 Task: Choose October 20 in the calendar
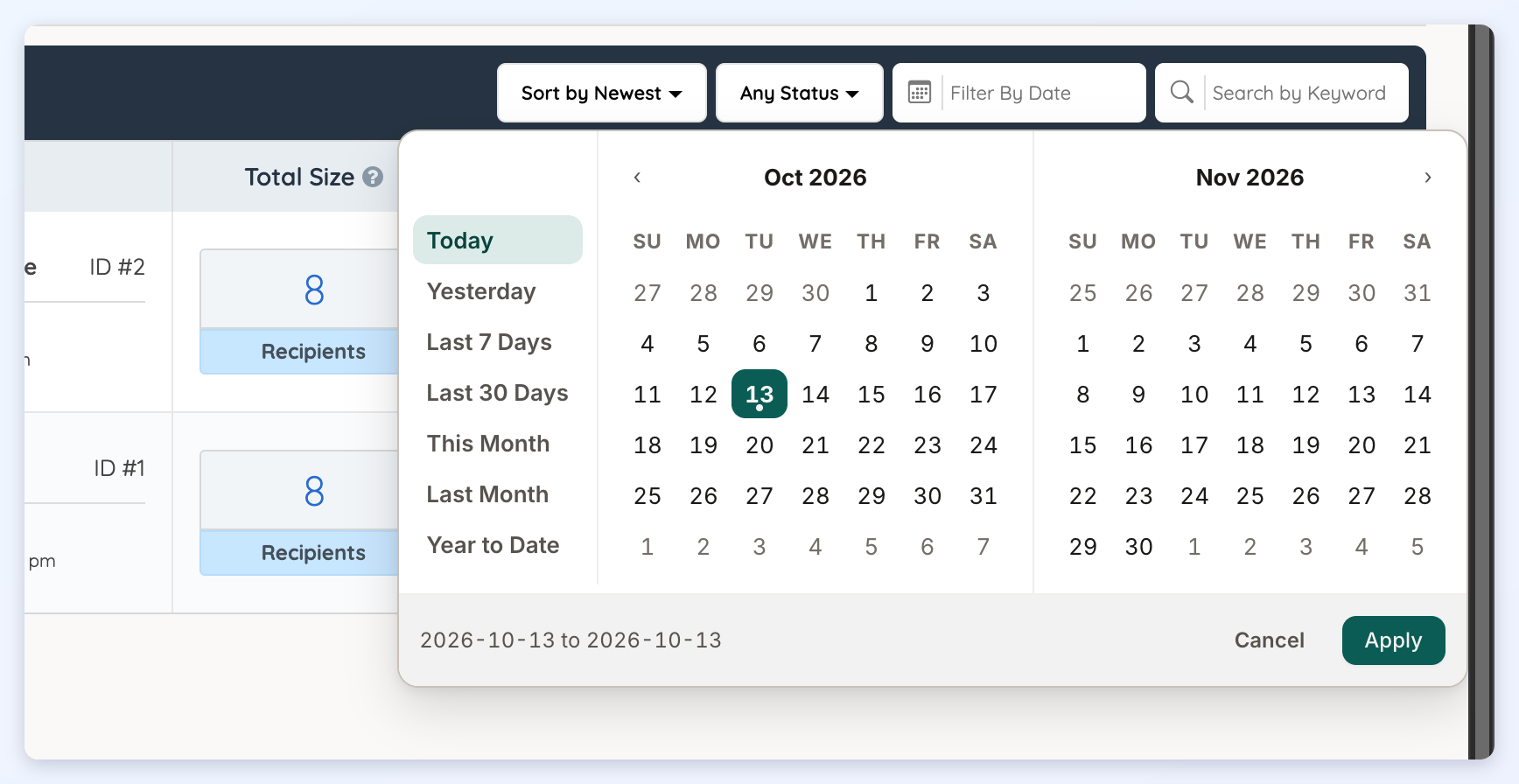(759, 445)
